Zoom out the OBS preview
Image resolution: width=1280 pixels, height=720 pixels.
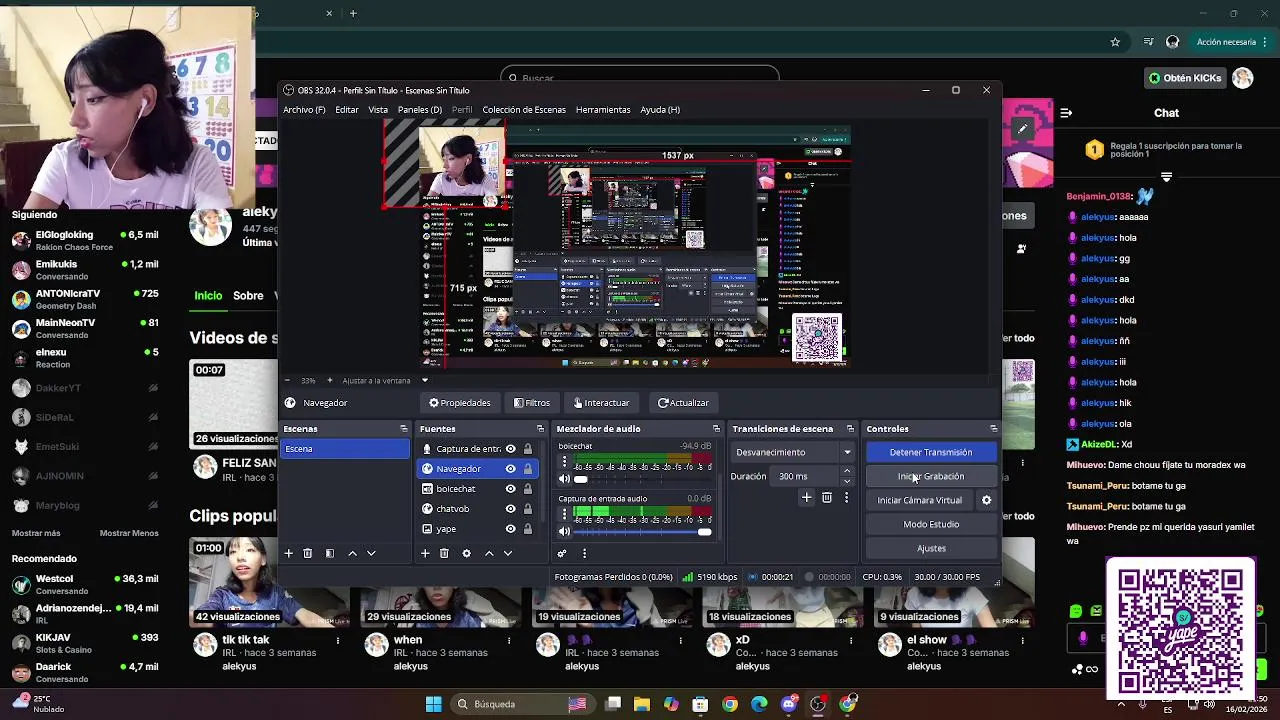coord(288,380)
